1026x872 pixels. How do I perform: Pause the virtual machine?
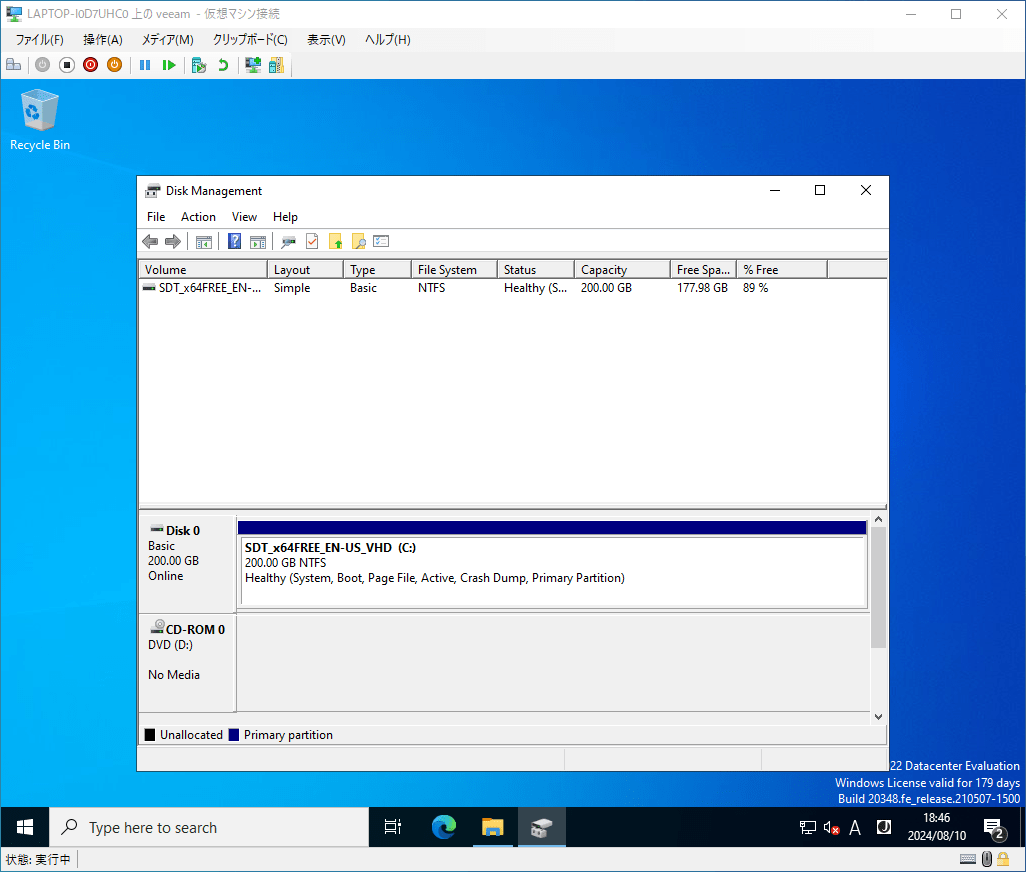pyautogui.click(x=145, y=65)
